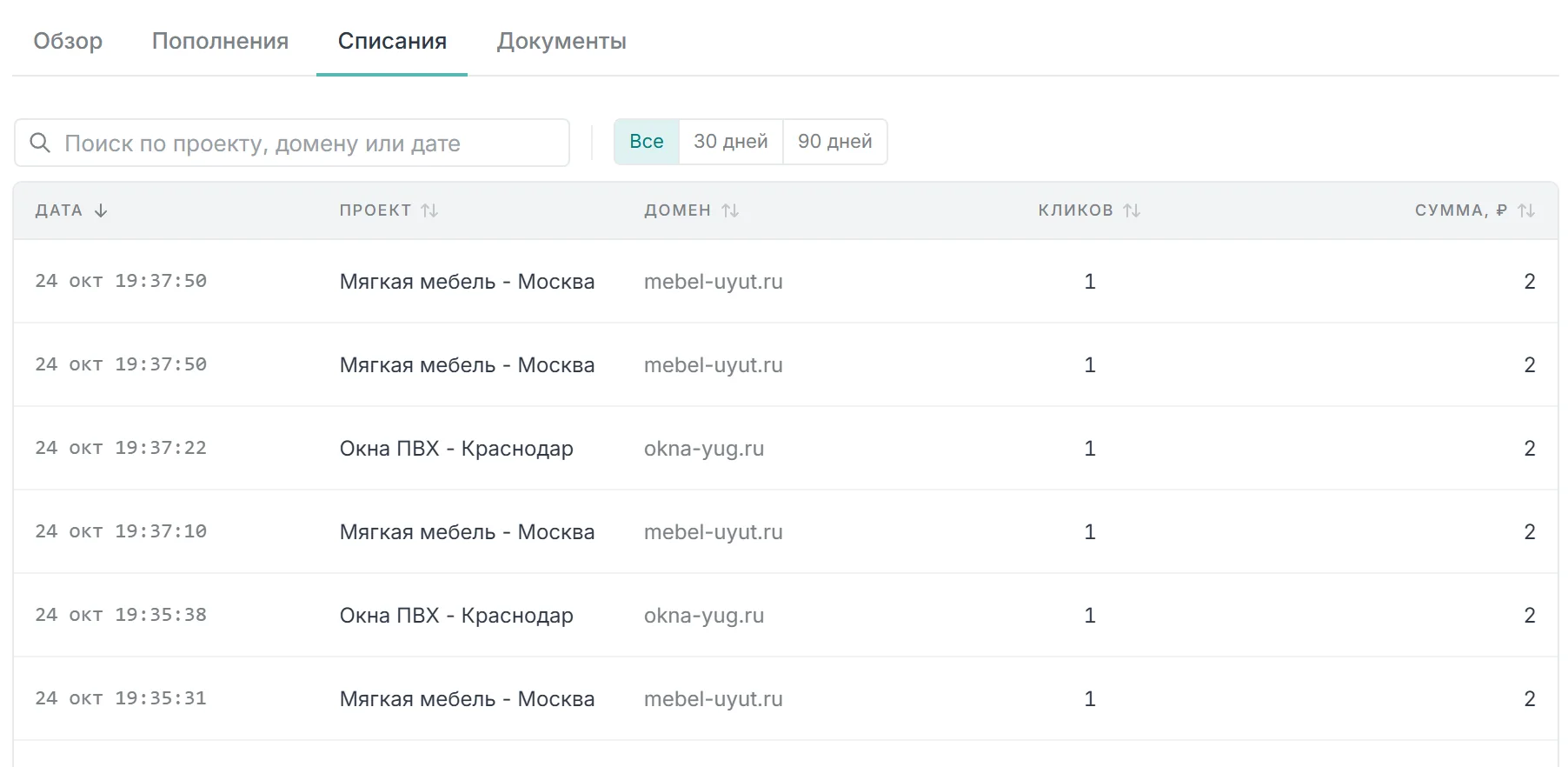This screenshot has height=767, width=1568.
Task: Click the search magnifier icon
Action: point(40,143)
